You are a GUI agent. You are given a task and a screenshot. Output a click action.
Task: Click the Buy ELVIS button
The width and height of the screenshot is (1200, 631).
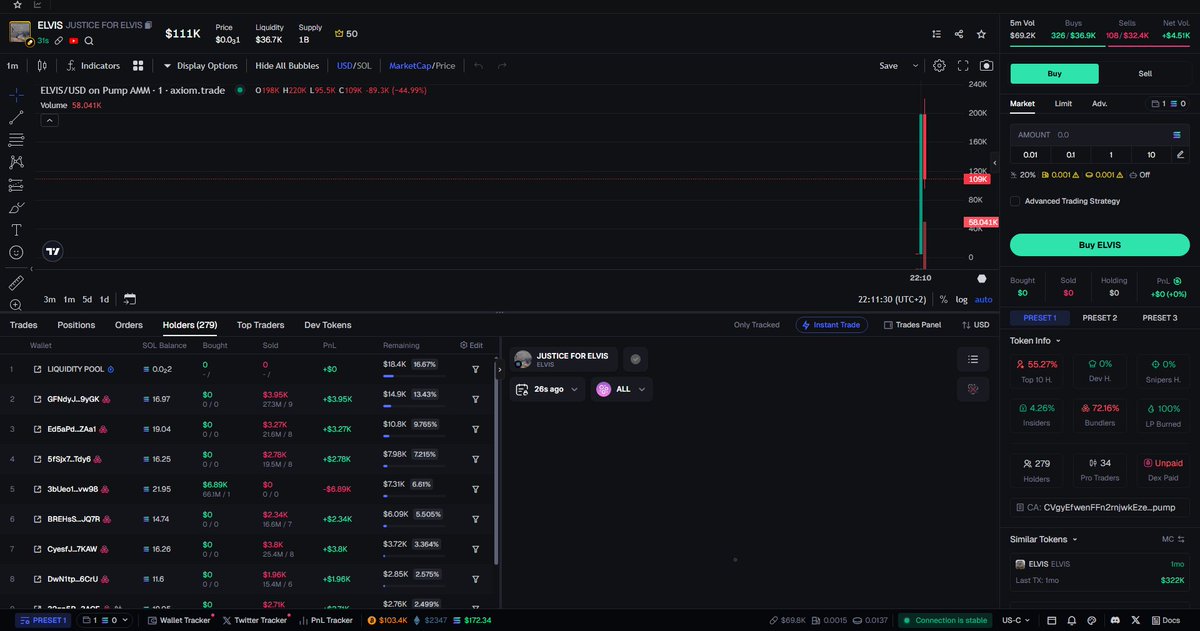point(1100,245)
